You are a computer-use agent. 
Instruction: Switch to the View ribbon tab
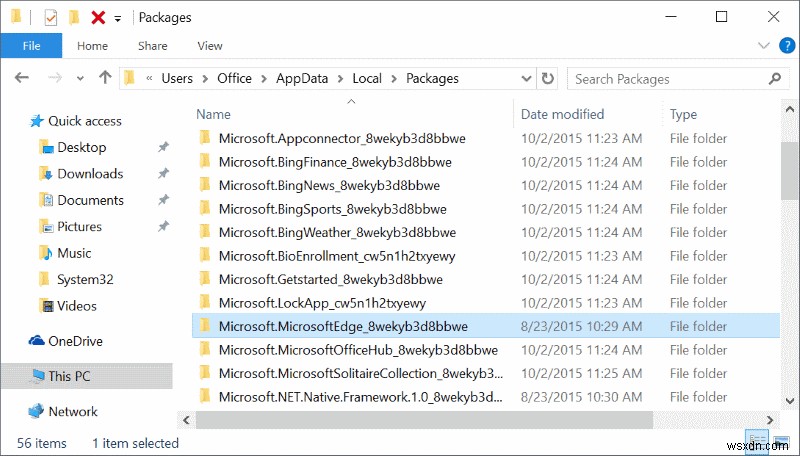(210, 46)
